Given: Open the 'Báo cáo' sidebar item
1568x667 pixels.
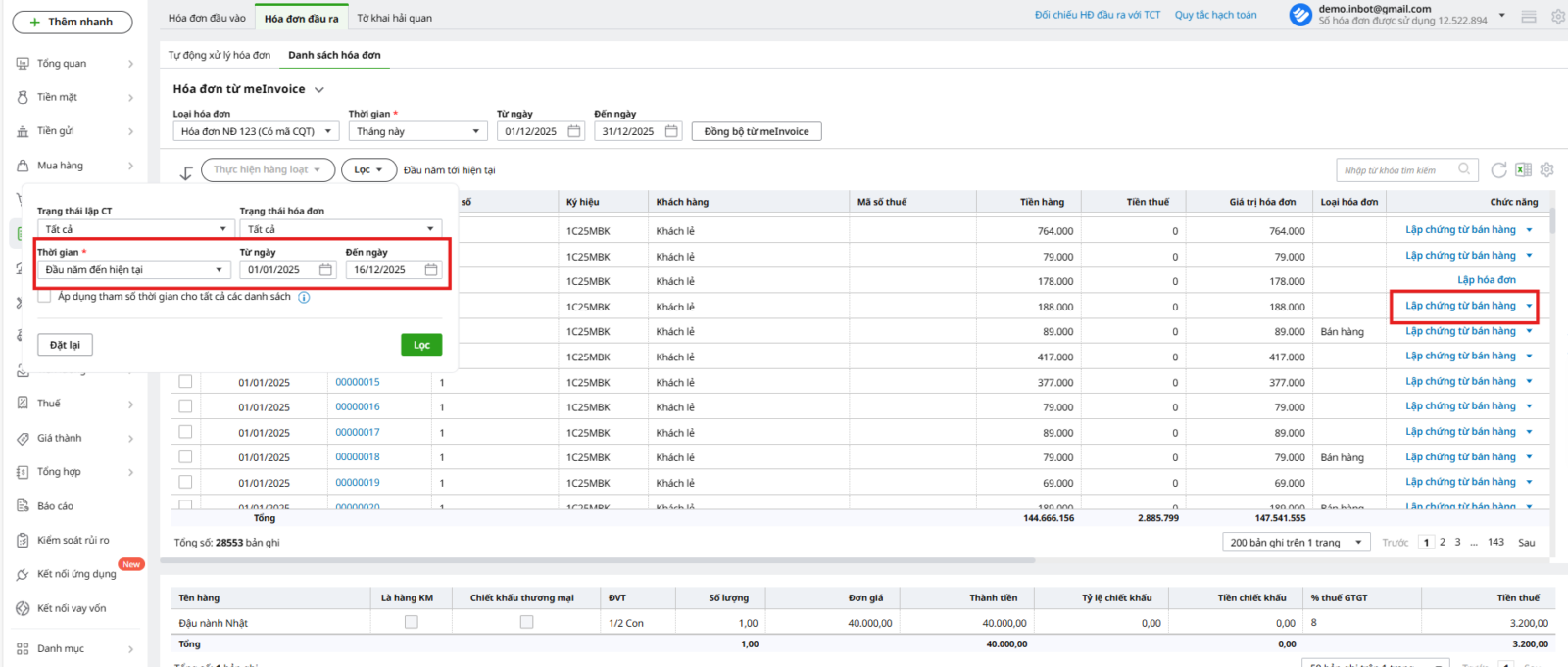Looking at the screenshot, I should (55, 506).
